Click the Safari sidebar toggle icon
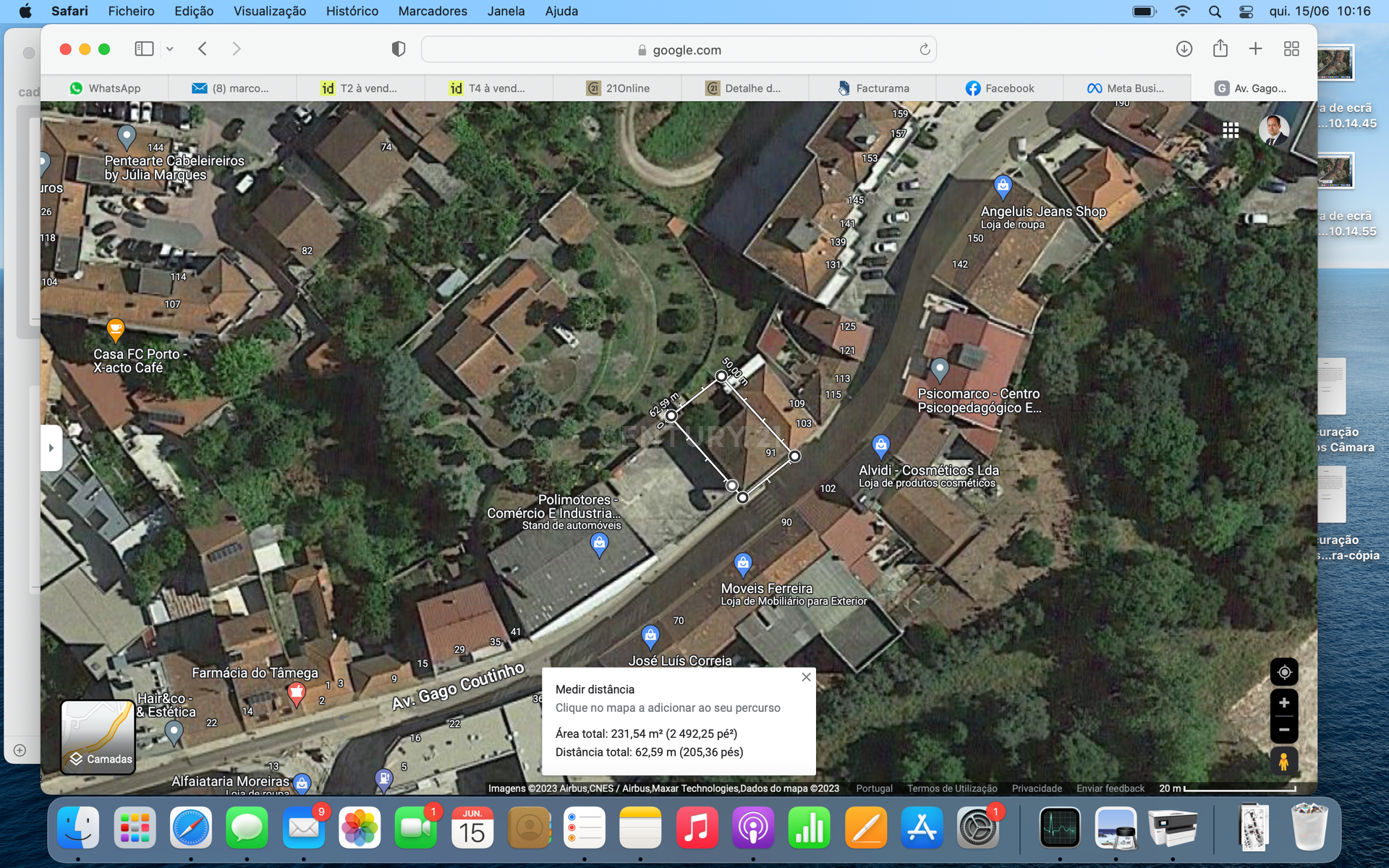The height and width of the screenshot is (868, 1389). pos(144,49)
